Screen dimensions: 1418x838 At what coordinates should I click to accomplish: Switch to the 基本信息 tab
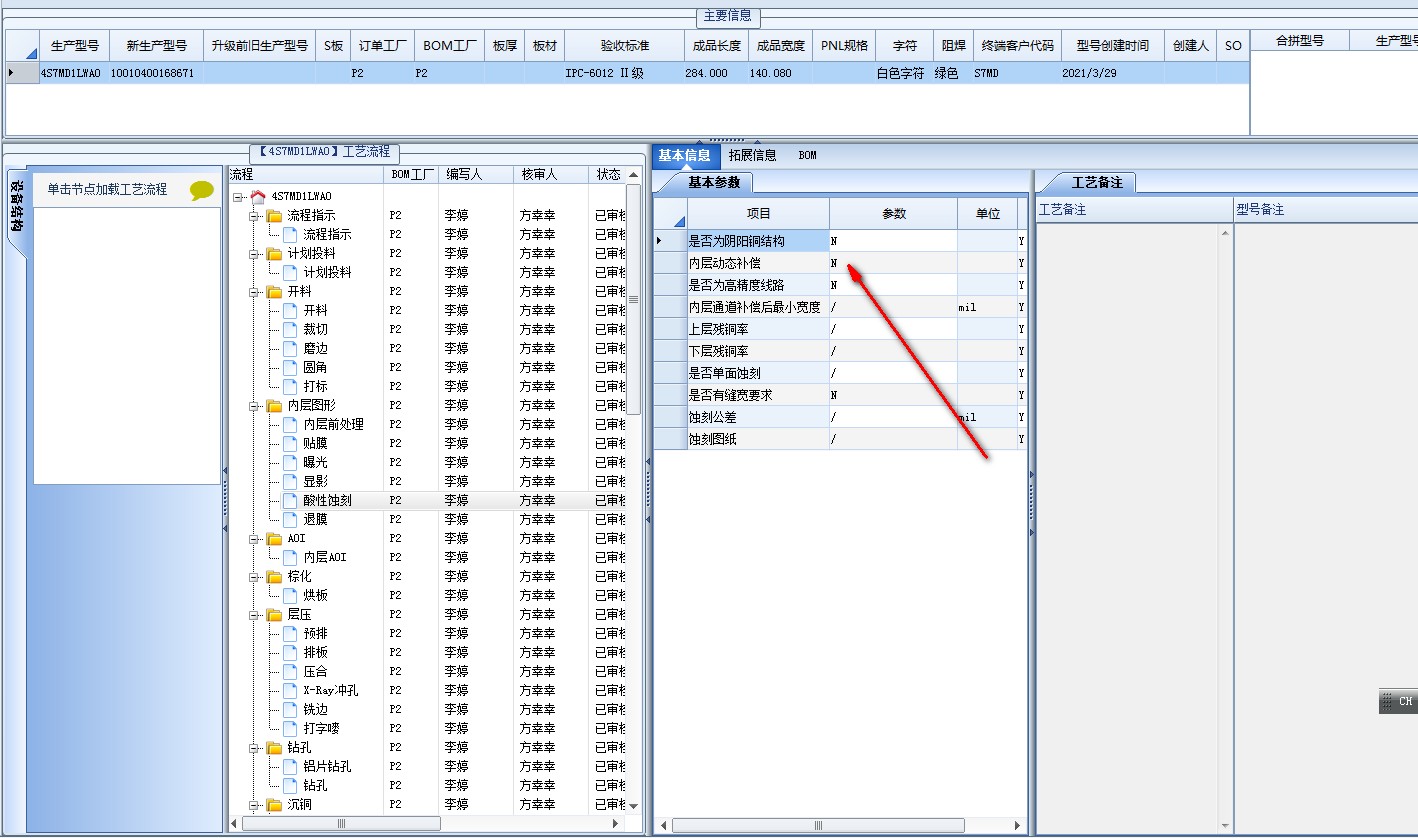[685, 155]
